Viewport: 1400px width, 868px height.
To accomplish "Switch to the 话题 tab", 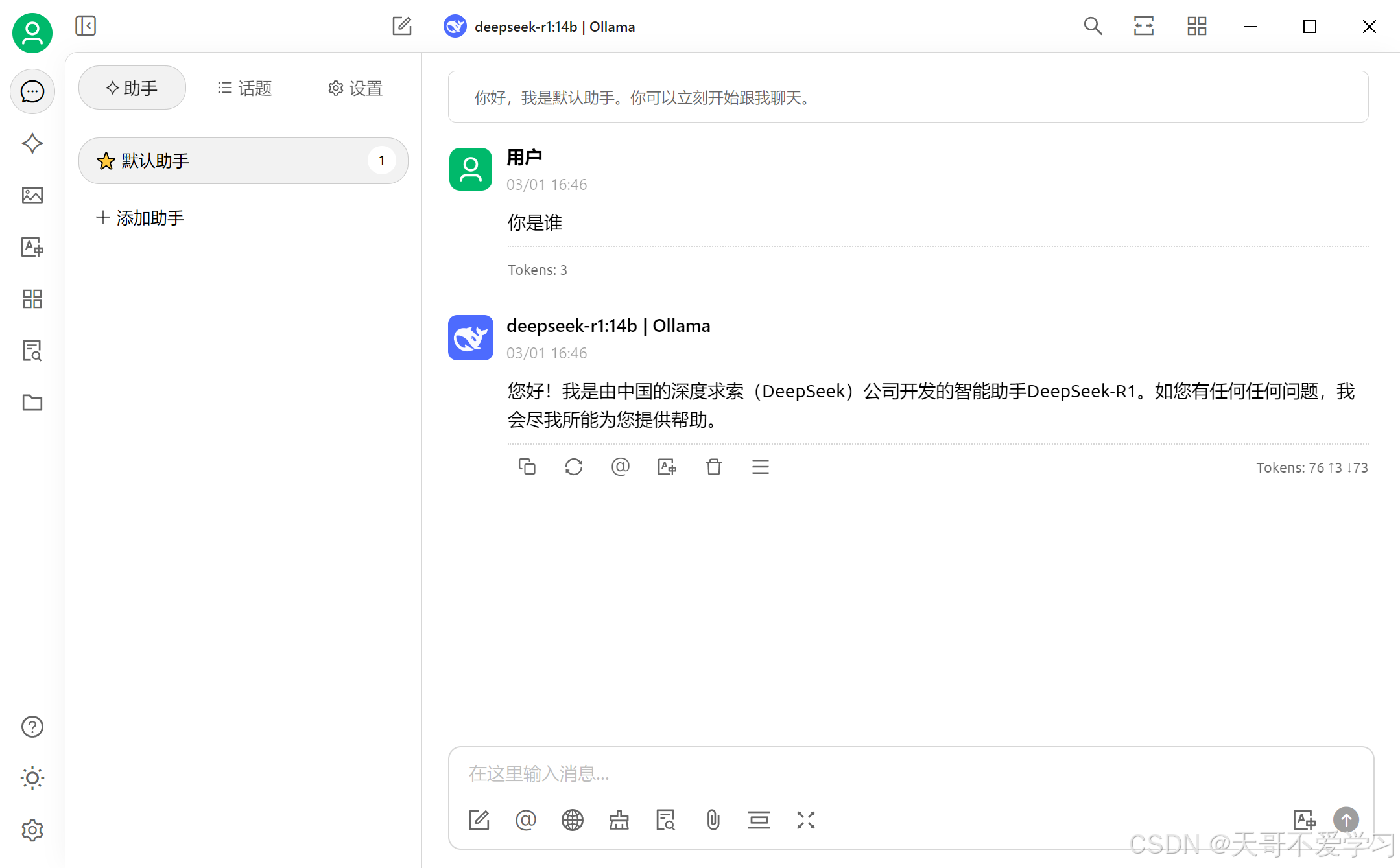I will (x=244, y=88).
